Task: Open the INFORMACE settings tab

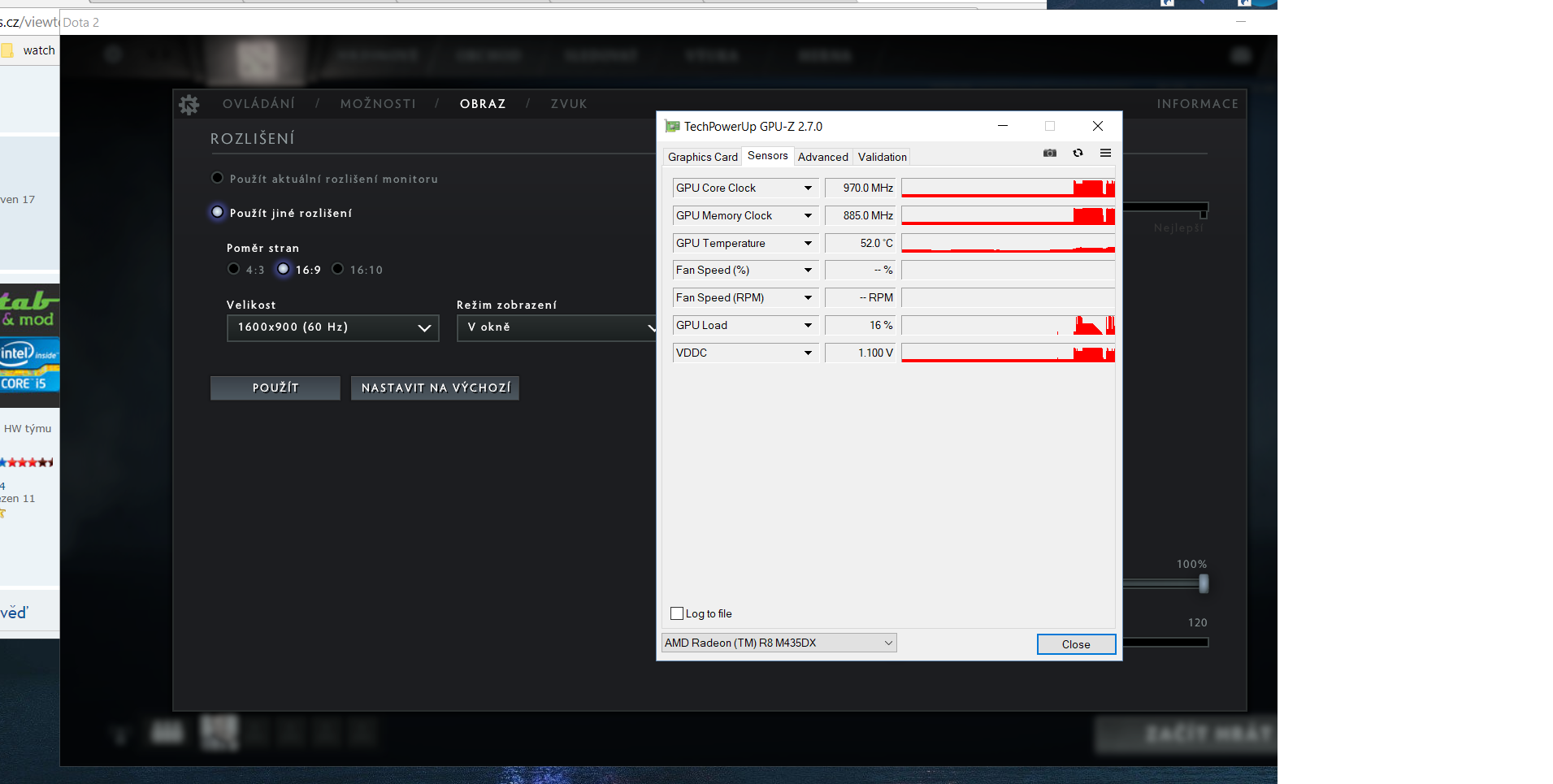Action: click(x=1198, y=104)
